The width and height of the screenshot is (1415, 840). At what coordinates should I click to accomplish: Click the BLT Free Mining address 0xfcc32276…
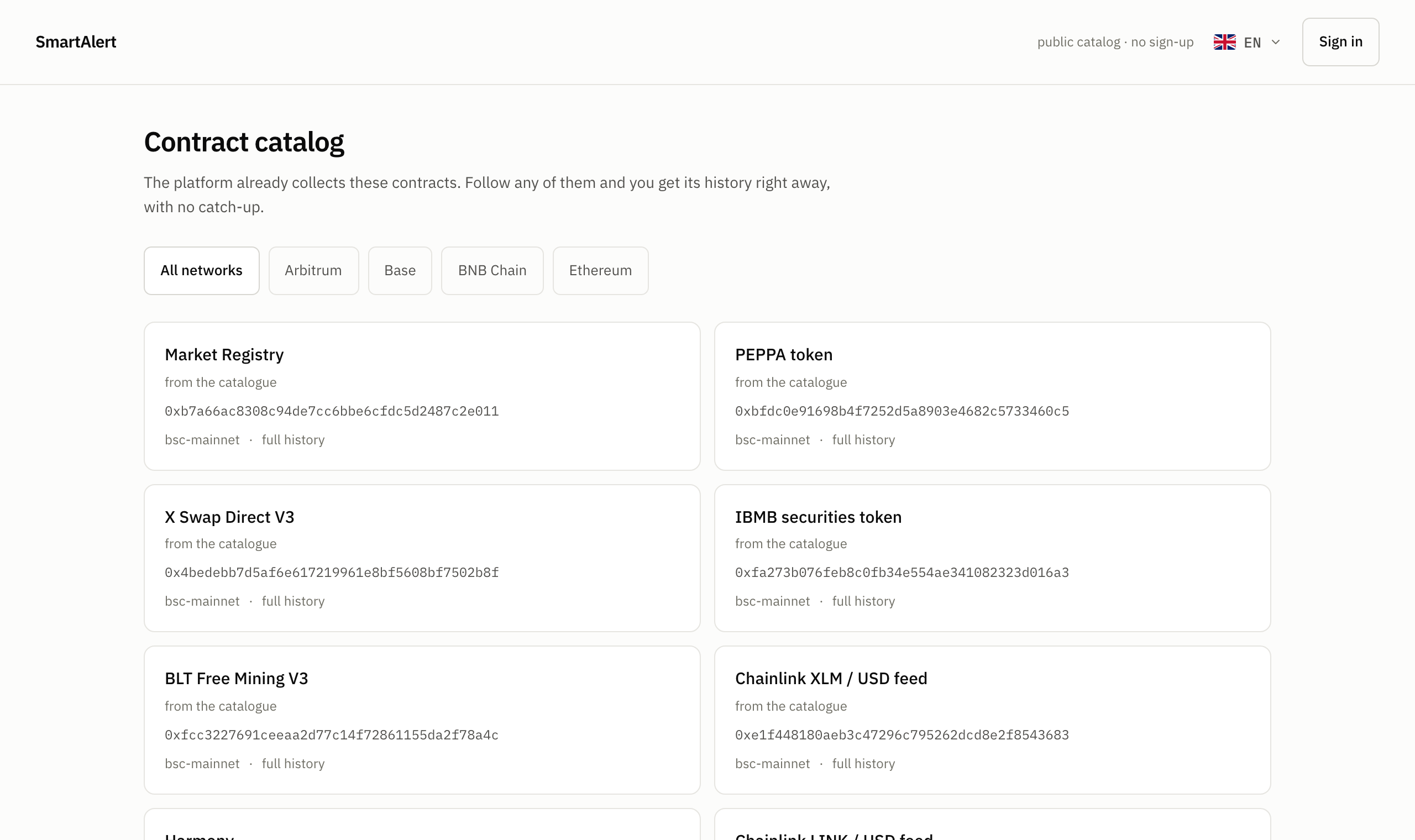click(x=332, y=734)
